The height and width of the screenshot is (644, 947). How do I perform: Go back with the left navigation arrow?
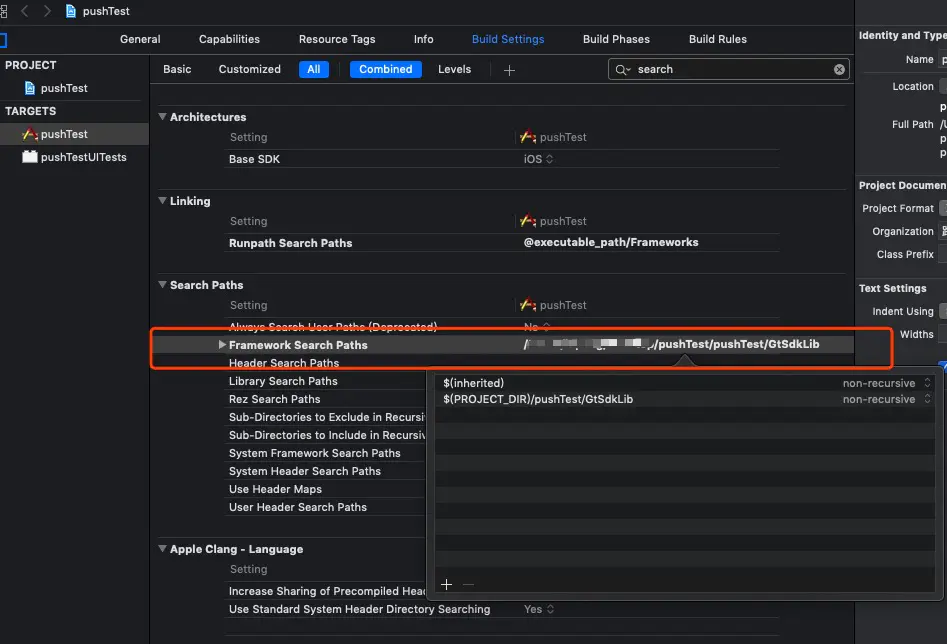click(x=25, y=11)
